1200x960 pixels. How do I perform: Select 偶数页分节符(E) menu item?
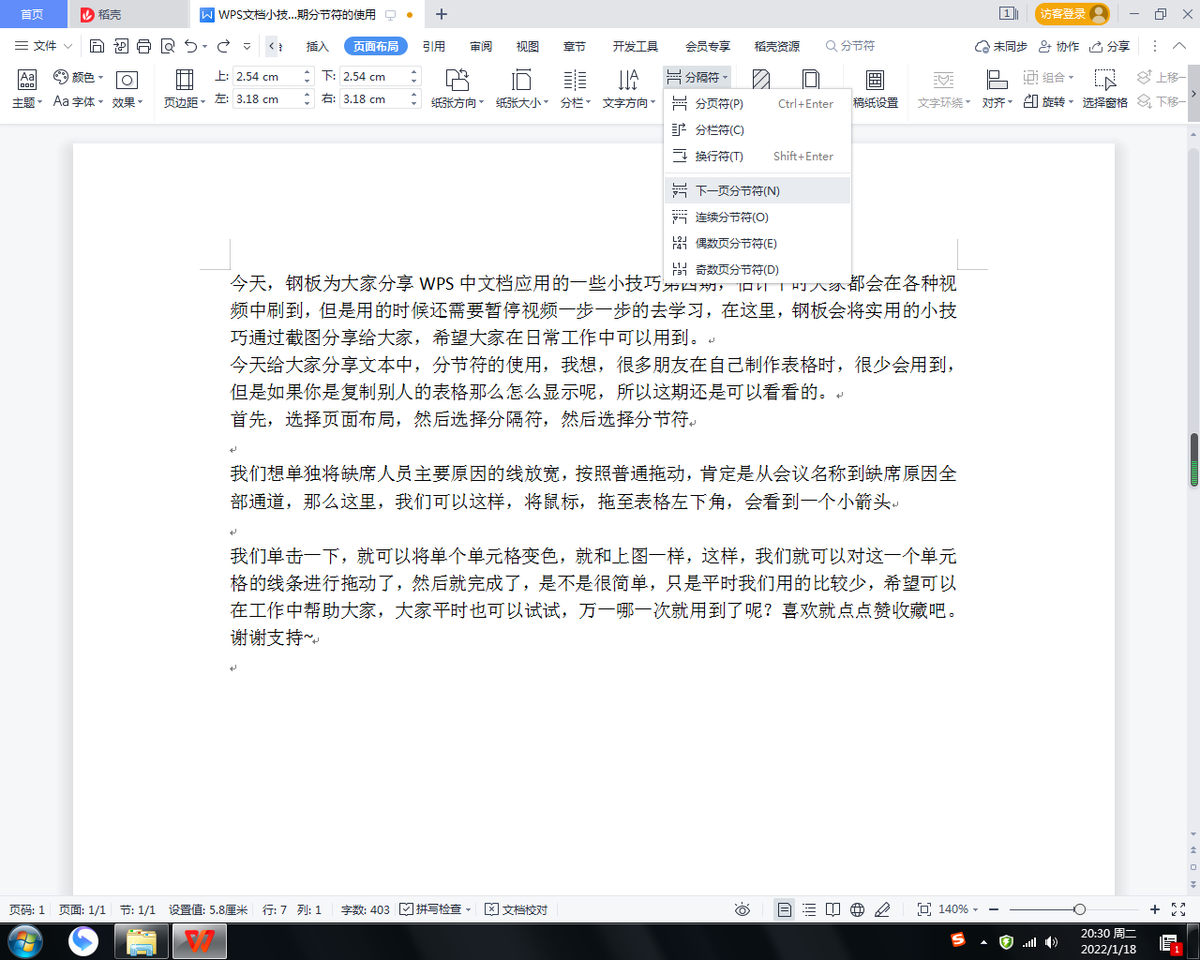click(757, 243)
